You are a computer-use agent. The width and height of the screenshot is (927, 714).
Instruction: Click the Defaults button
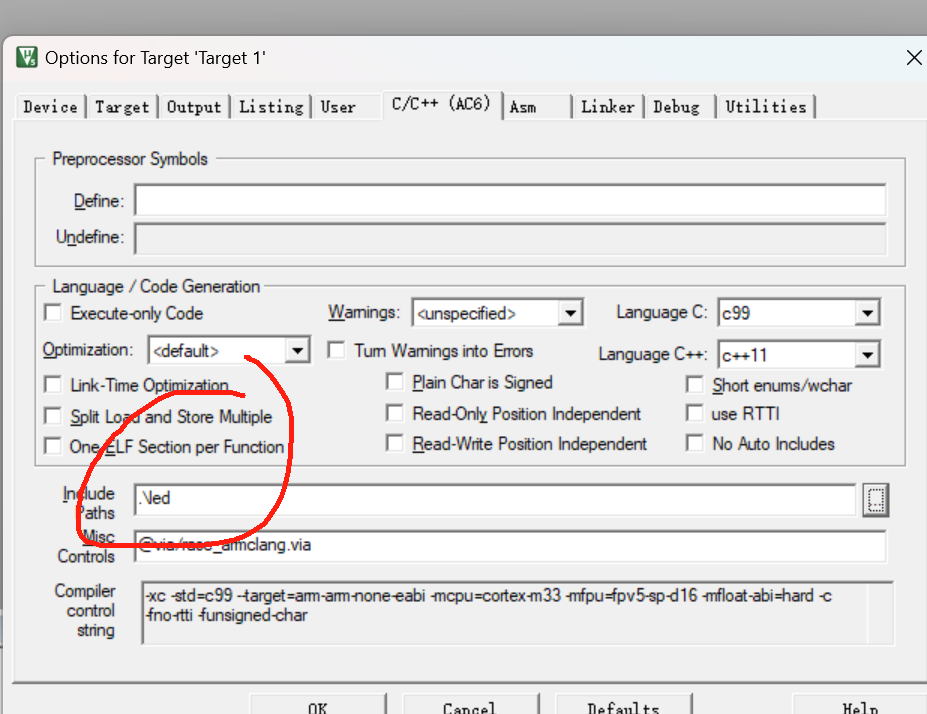click(x=623, y=706)
